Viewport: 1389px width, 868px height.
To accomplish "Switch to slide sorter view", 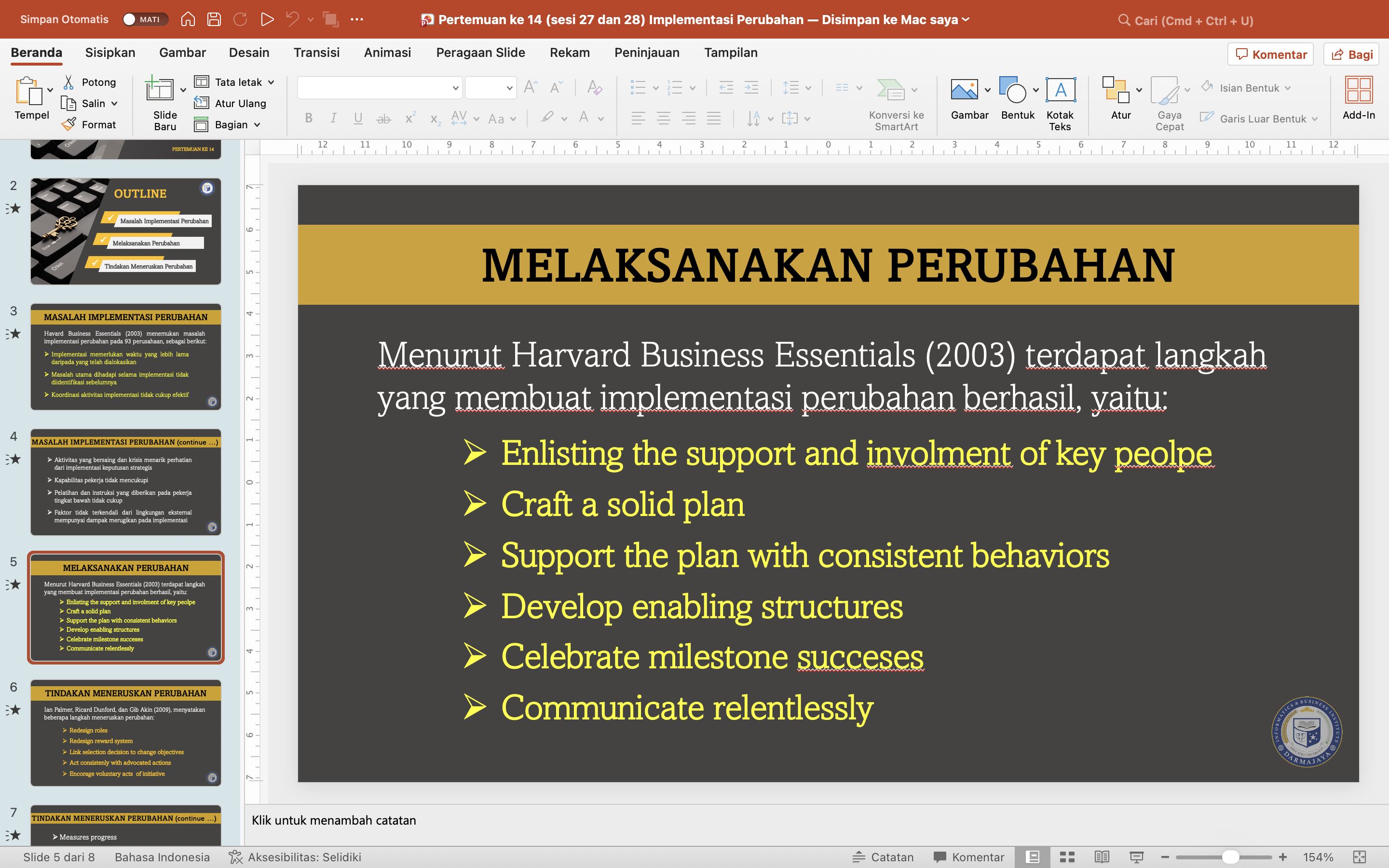I will pyautogui.click(x=1067, y=856).
